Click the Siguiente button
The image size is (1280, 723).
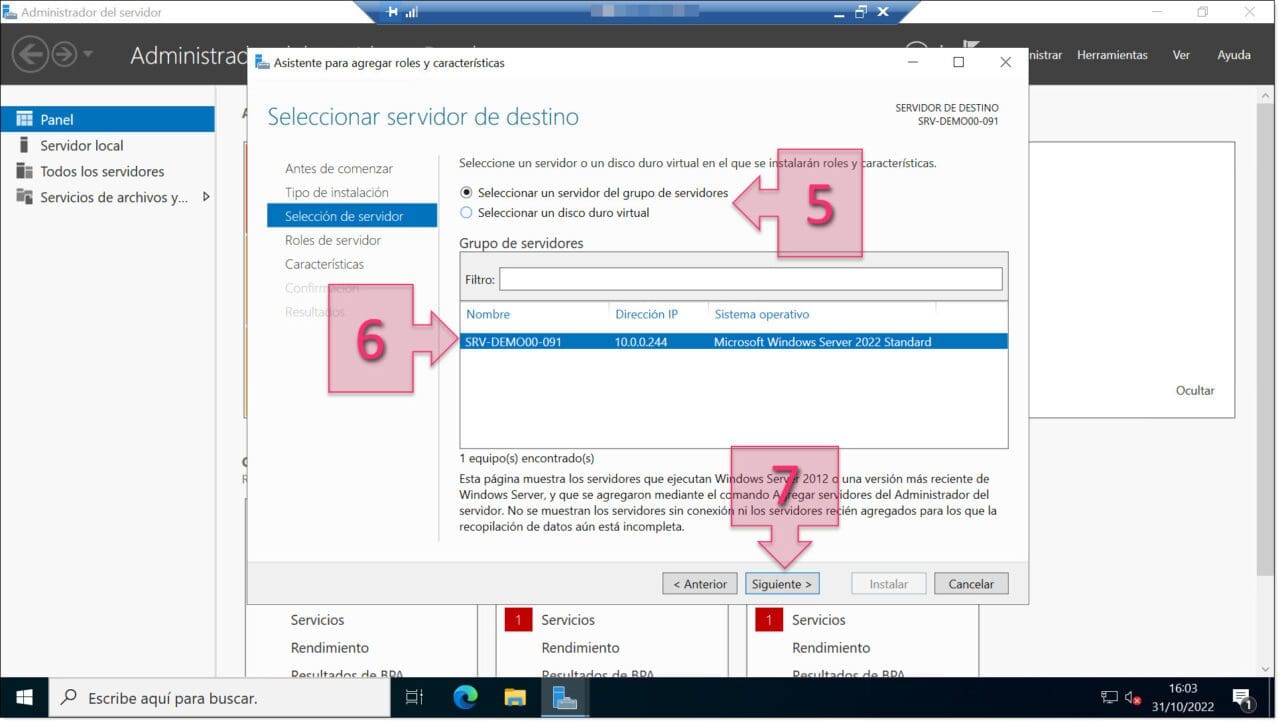pos(782,584)
